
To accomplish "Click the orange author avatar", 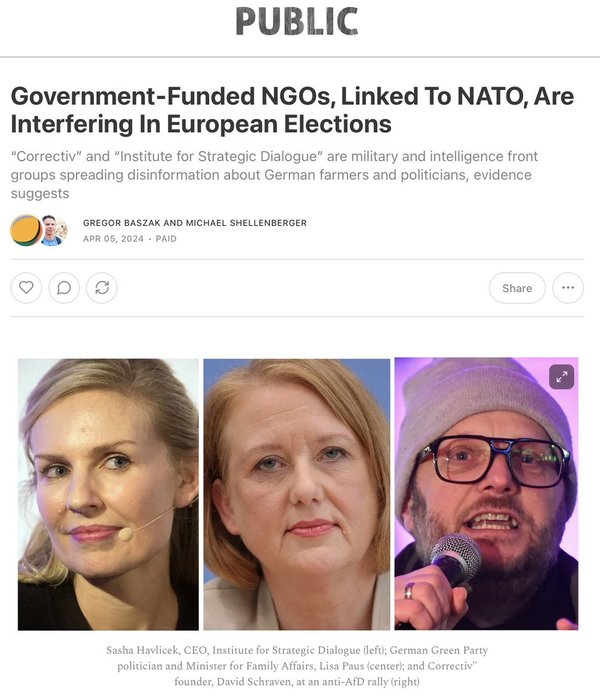I will click(x=26, y=230).
